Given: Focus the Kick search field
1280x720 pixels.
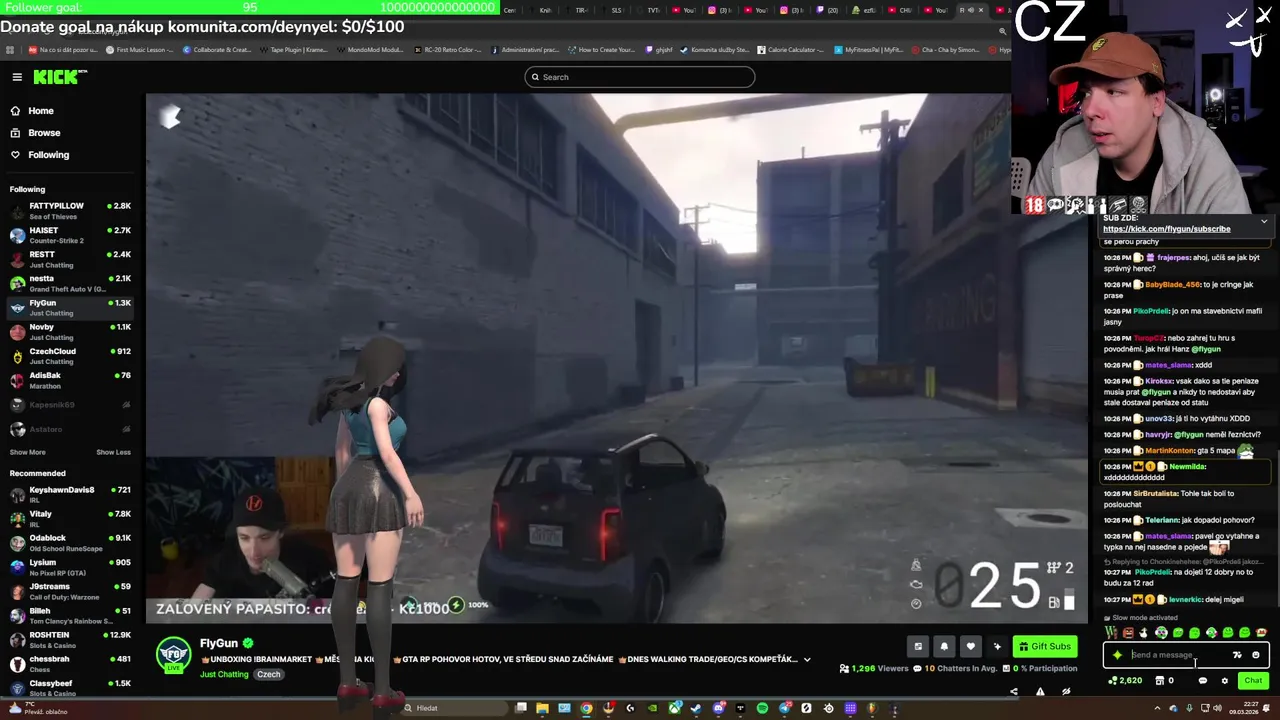Looking at the screenshot, I should tap(640, 77).
